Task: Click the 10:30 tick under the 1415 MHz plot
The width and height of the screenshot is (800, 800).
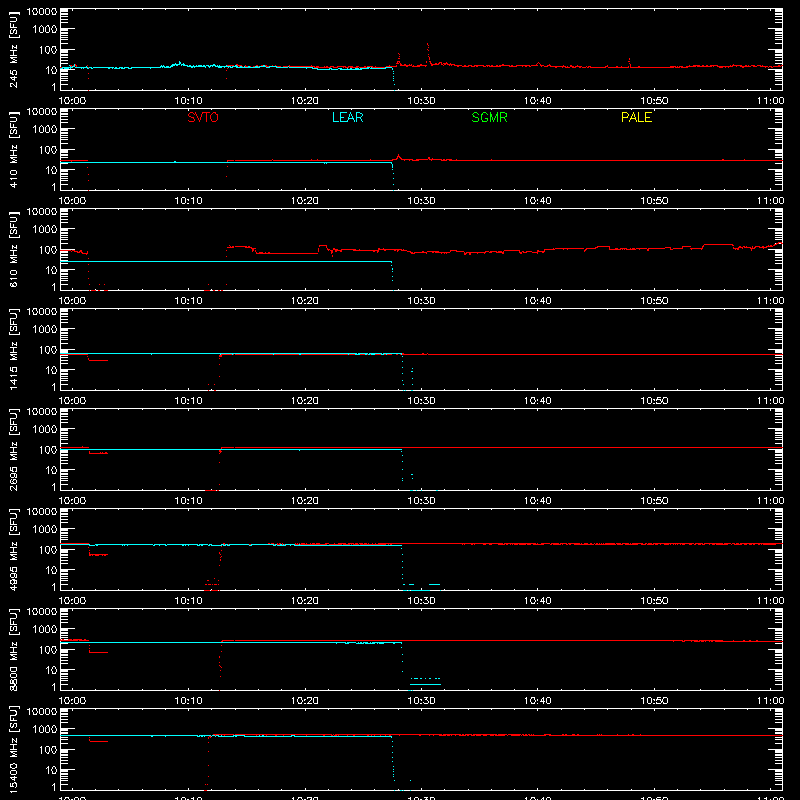Action: tap(421, 401)
